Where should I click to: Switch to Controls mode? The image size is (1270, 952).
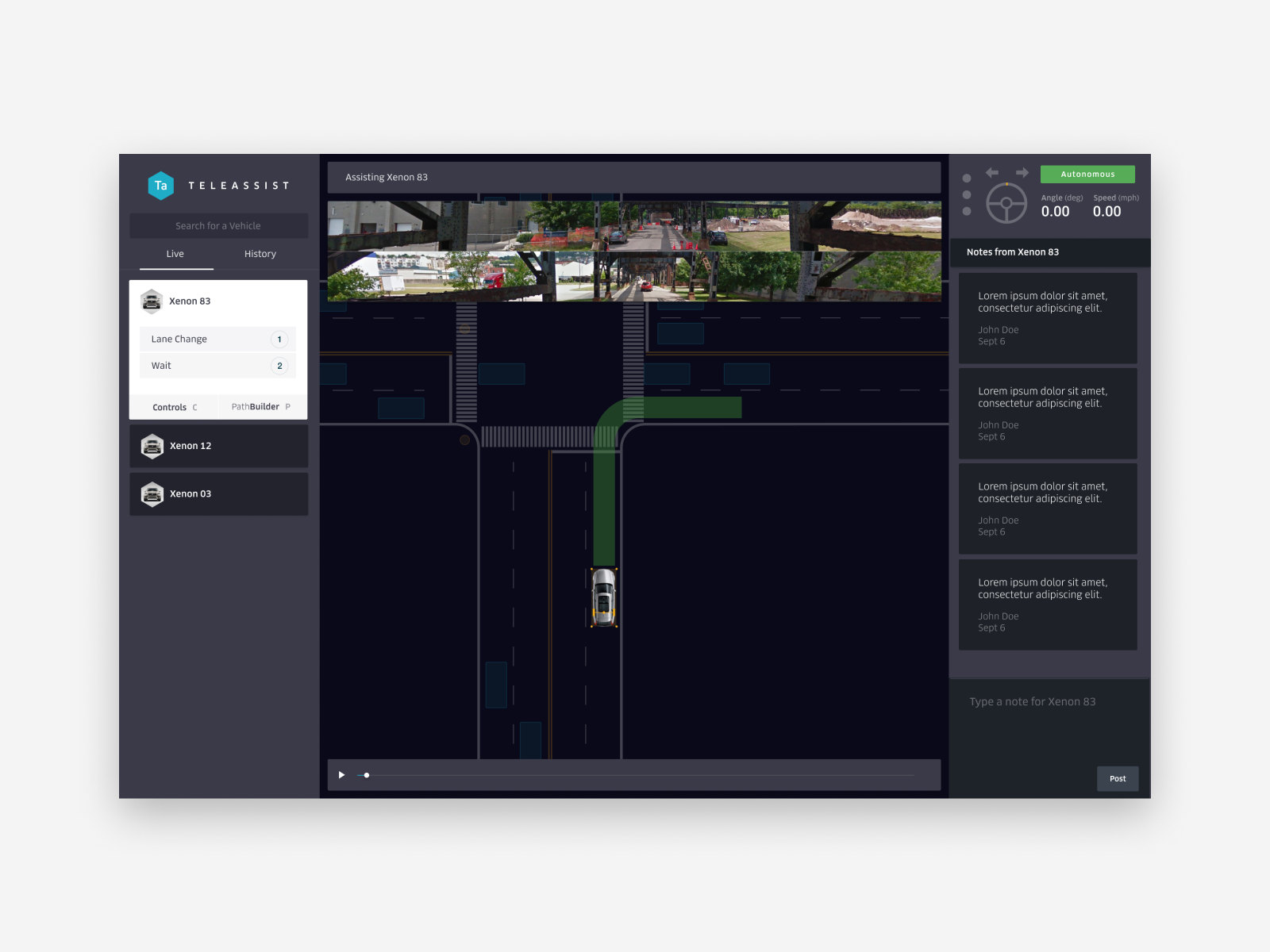174,406
